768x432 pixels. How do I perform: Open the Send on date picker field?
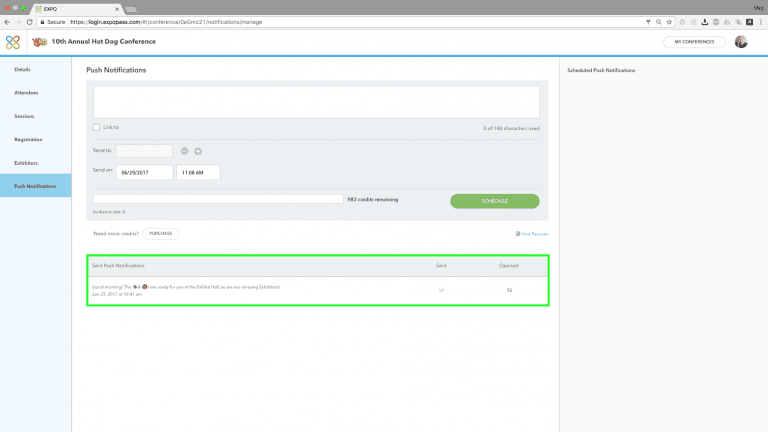click(143, 172)
